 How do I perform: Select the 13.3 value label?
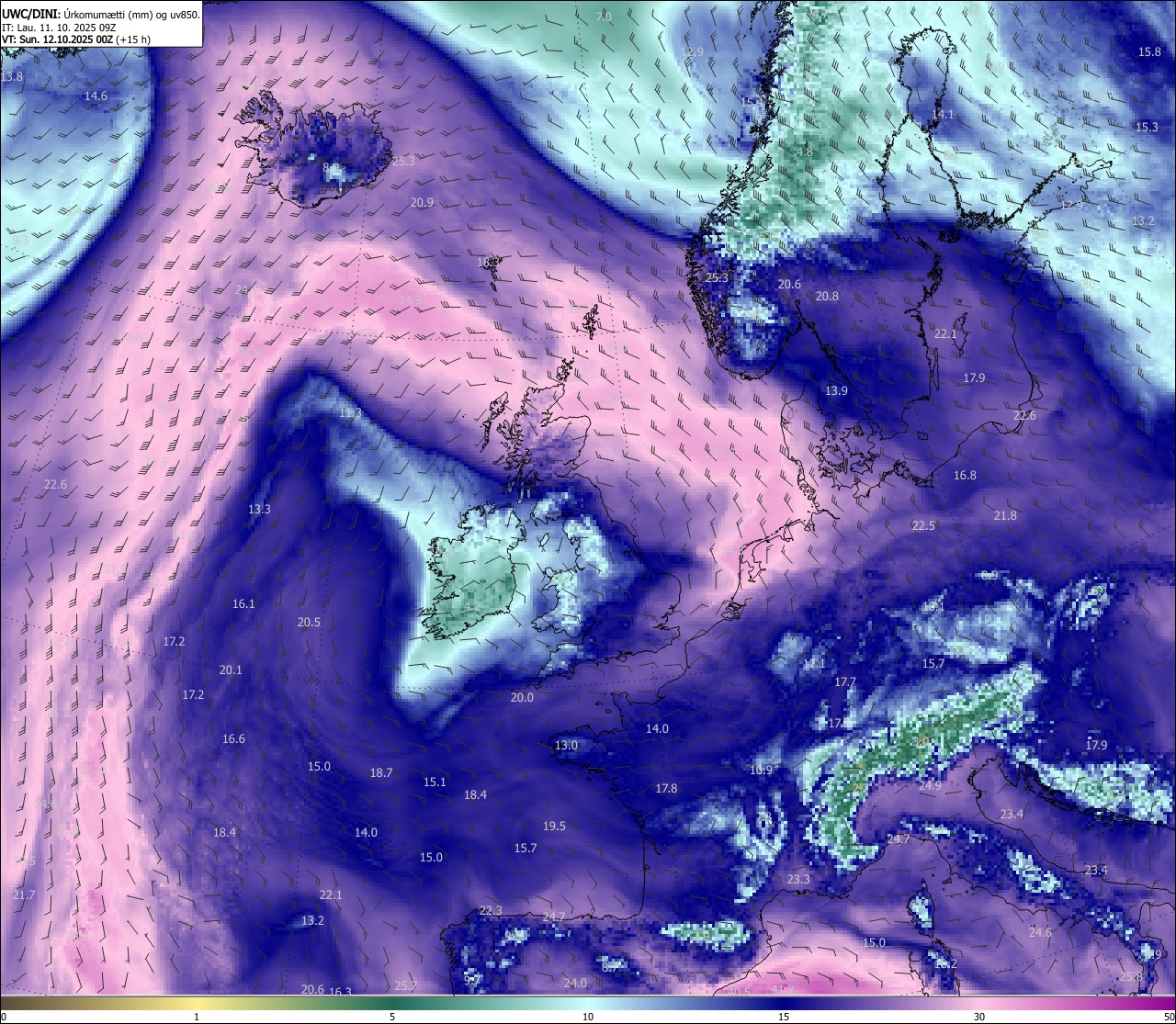[x=259, y=510]
